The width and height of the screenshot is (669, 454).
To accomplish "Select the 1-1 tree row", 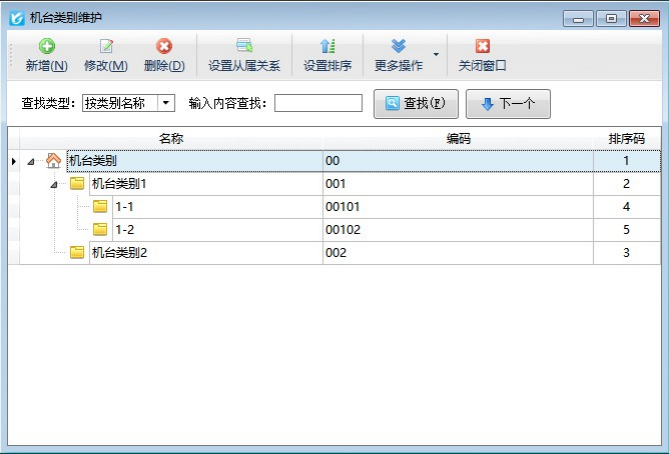I will 126,207.
